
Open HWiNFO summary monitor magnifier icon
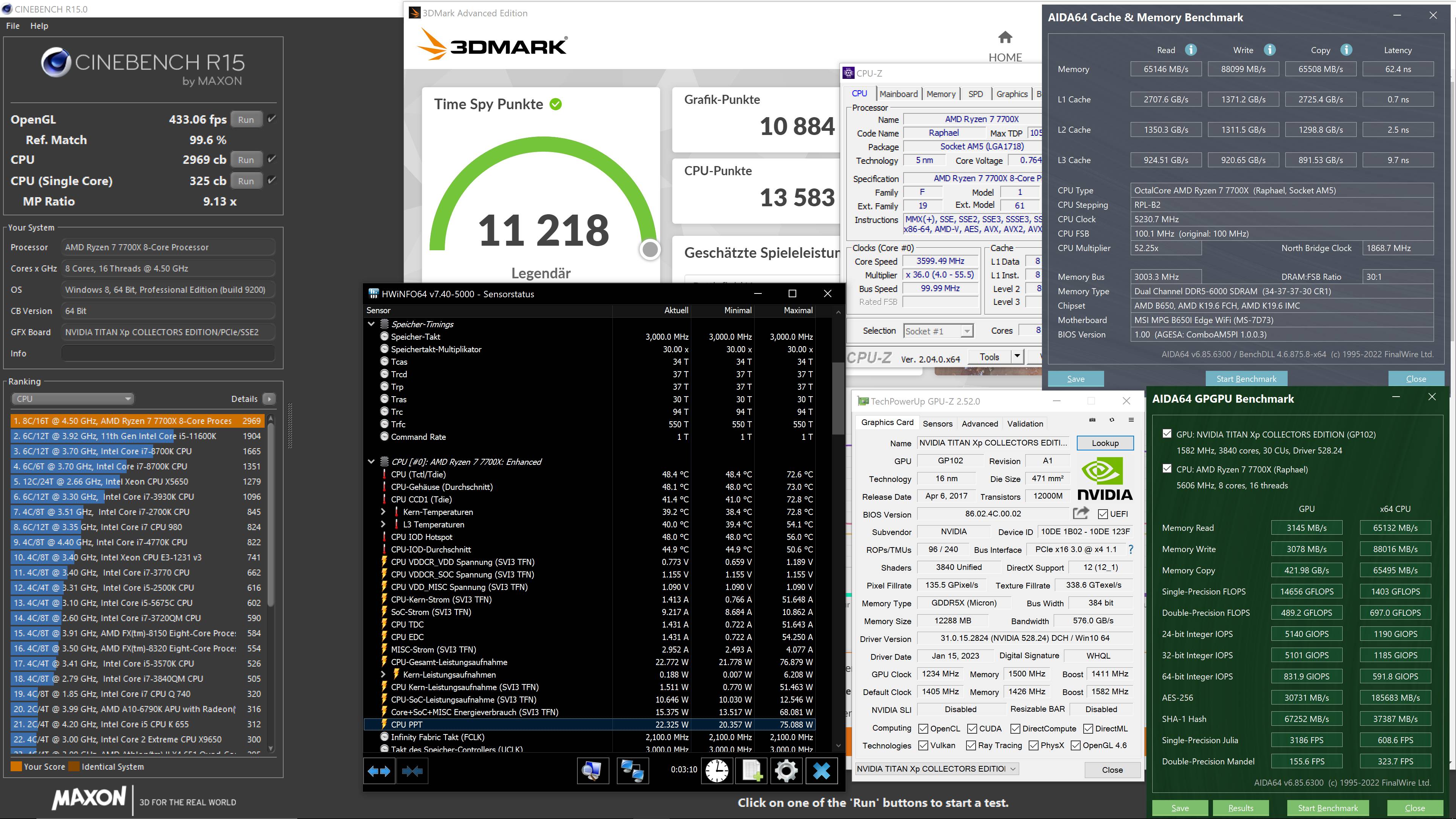pyautogui.click(x=592, y=771)
